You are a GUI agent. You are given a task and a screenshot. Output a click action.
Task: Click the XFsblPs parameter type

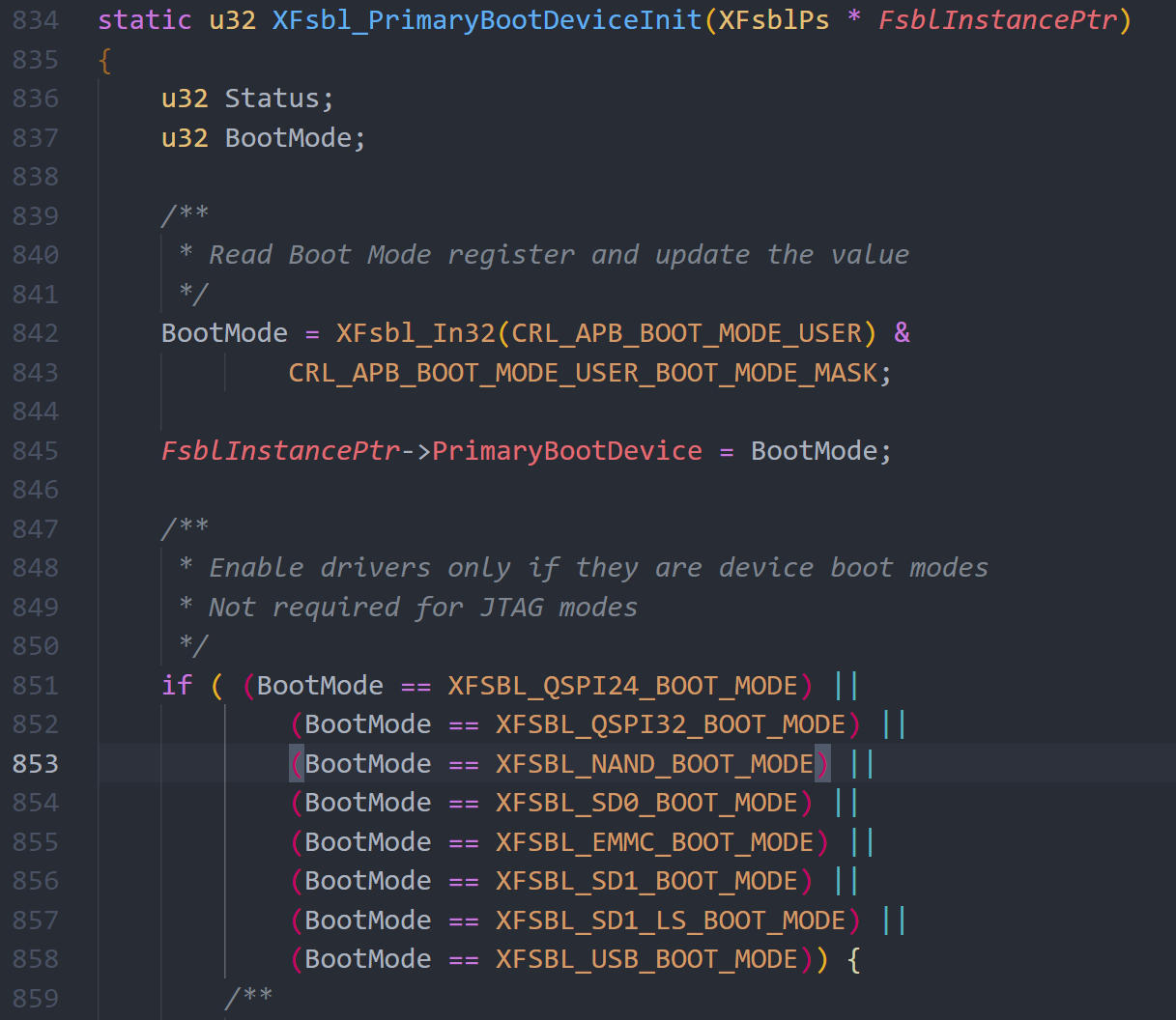774,20
